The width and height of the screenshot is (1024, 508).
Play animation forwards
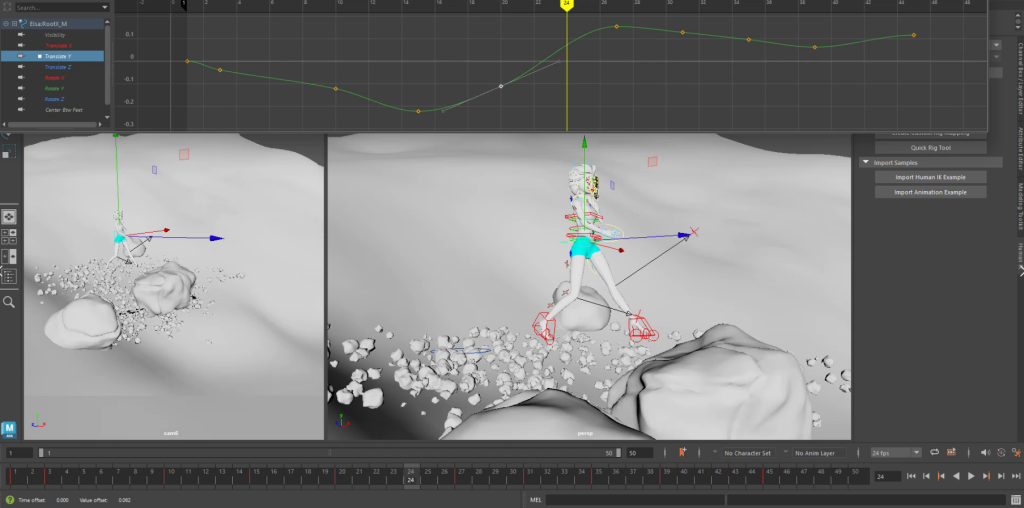pyautogui.click(x=971, y=476)
